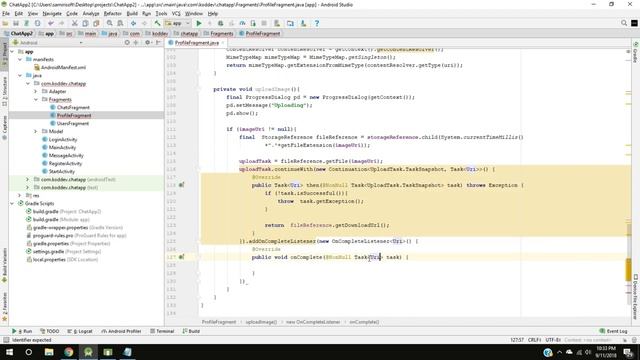Toggle the Device File Explorer button
This screenshot has height=360, width=640.
(x=636, y=297)
